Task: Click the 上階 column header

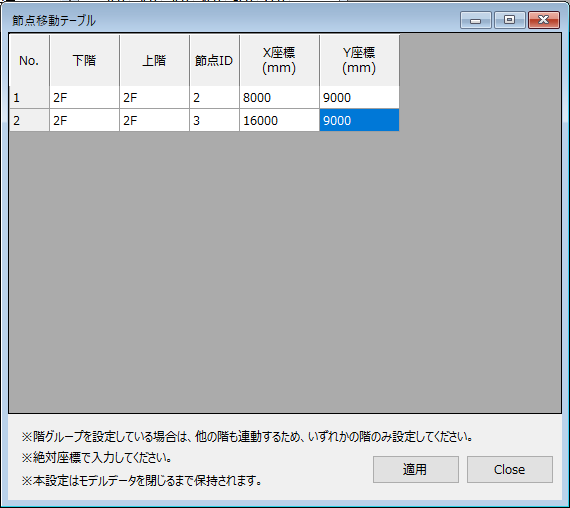Action: coord(154,60)
